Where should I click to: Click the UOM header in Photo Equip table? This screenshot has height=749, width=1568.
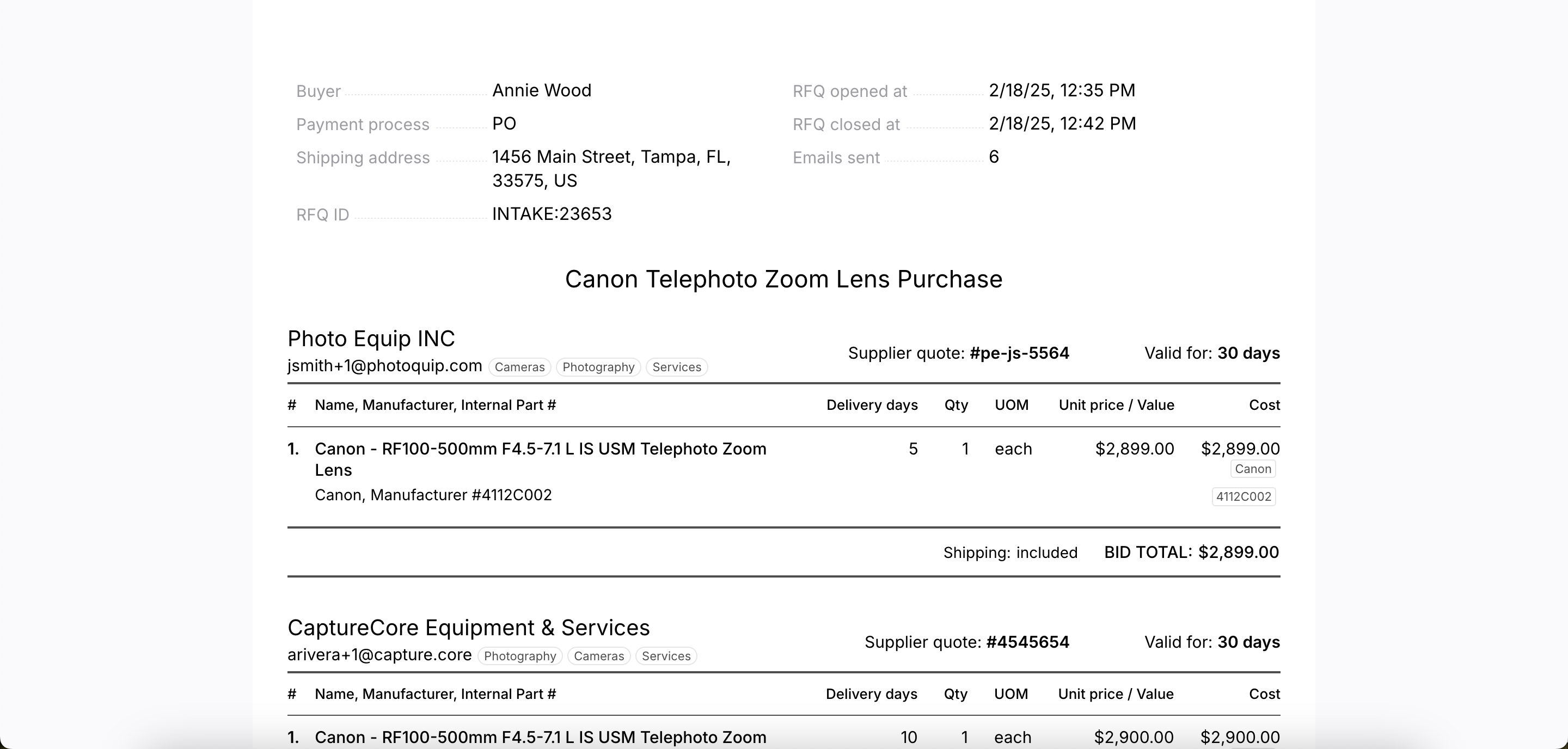1012,405
